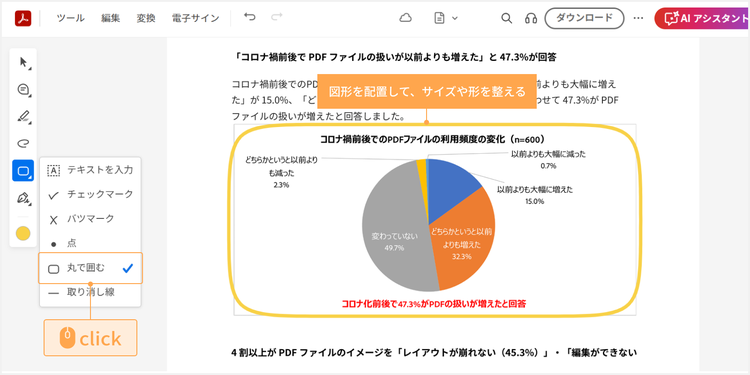
Task: Open the AI アシスタント button
Action: pyautogui.click(x=702, y=18)
